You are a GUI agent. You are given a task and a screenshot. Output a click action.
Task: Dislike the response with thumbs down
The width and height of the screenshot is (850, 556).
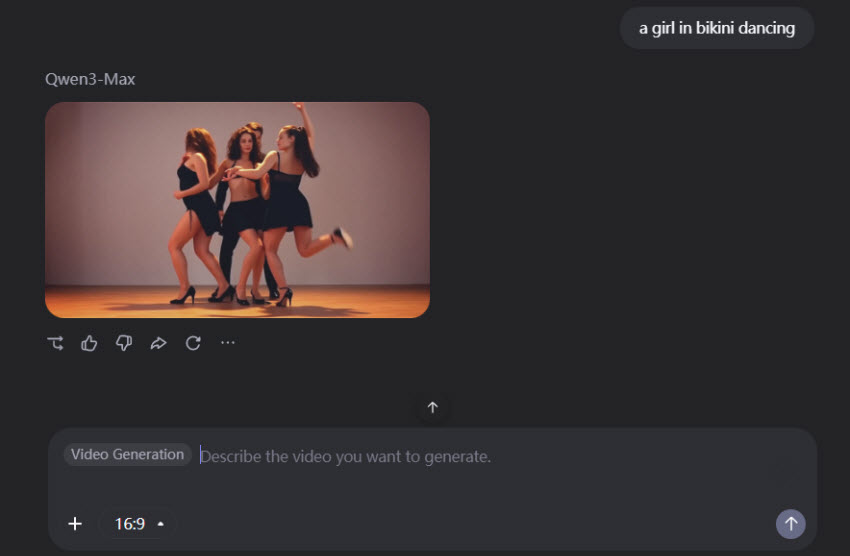click(x=124, y=343)
